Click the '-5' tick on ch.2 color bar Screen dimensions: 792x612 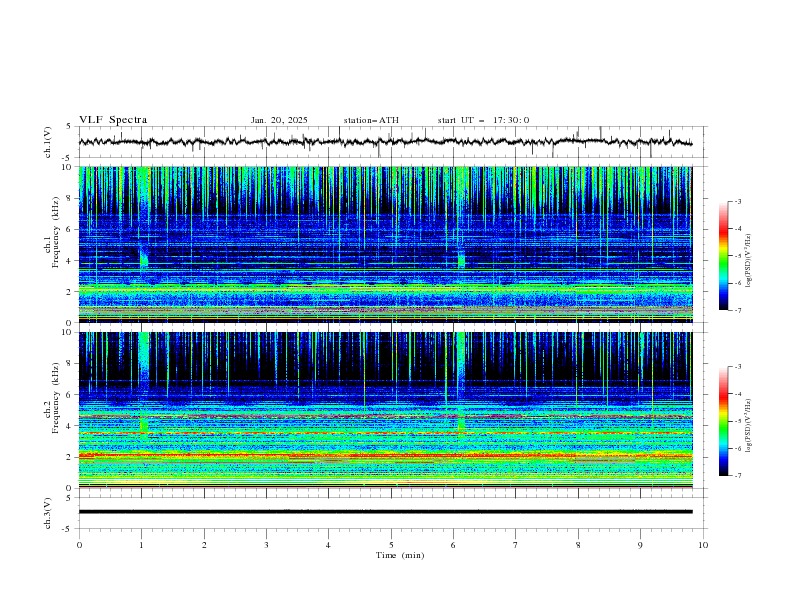coord(738,421)
